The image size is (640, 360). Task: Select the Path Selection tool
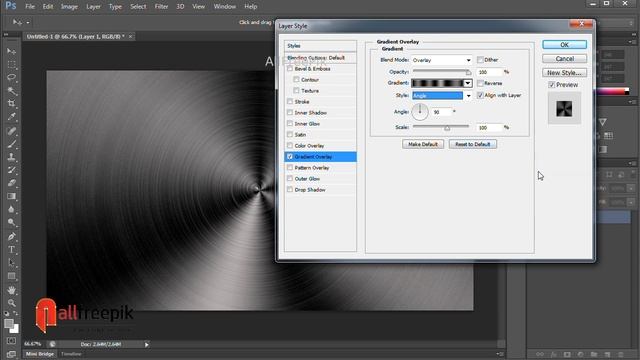(11, 262)
